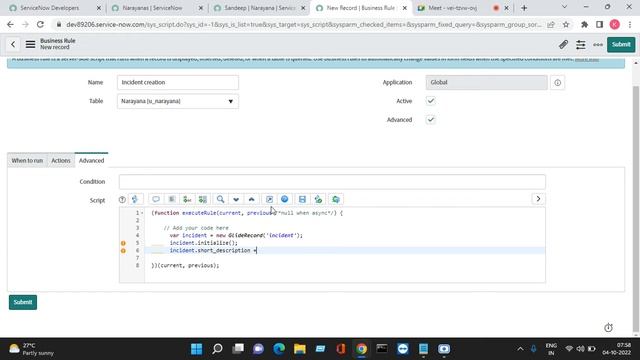Click response time clock icon
640x360 pixels.
point(608,327)
